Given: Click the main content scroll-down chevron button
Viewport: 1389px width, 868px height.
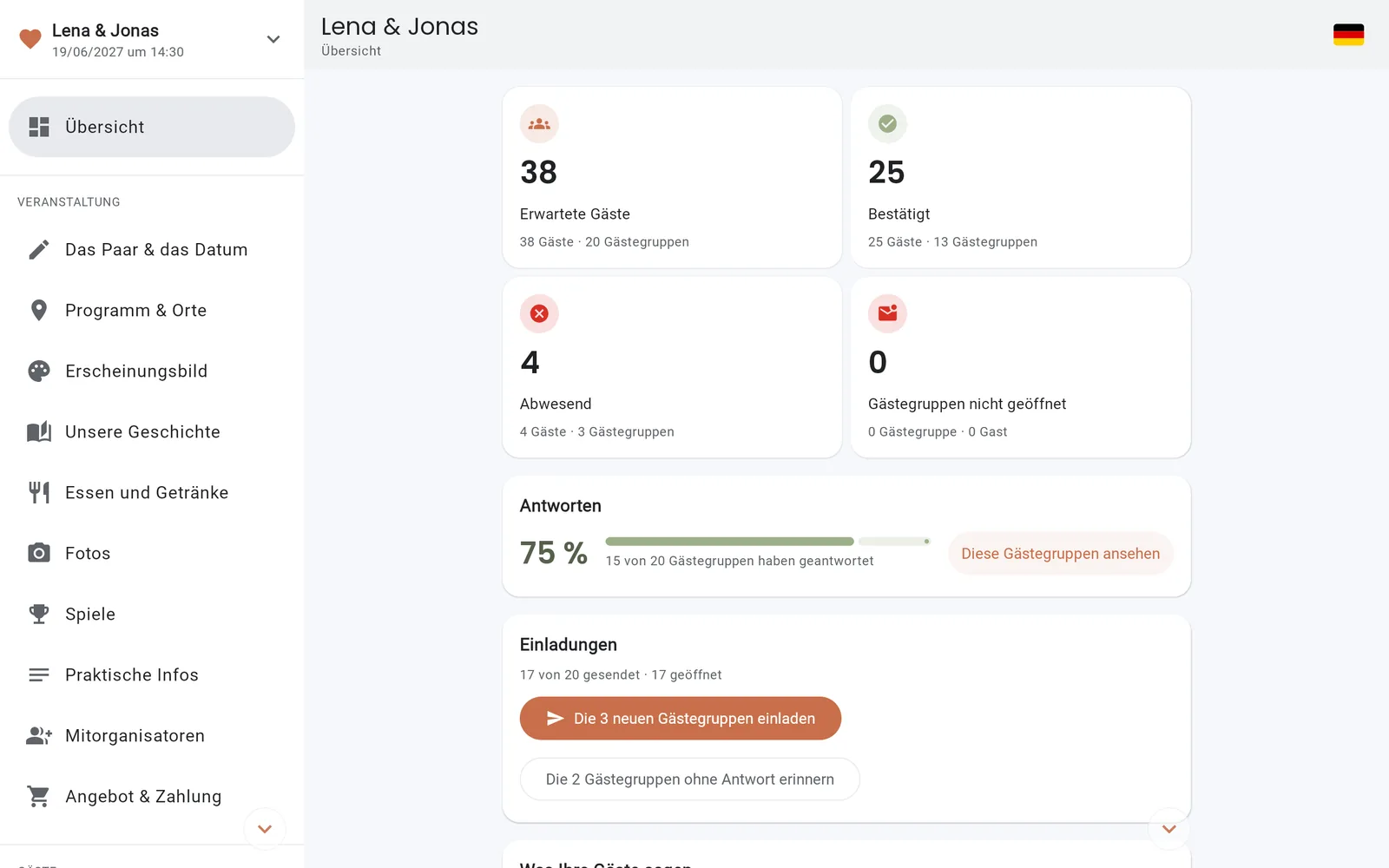Looking at the screenshot, I should tap(1169, 829).
